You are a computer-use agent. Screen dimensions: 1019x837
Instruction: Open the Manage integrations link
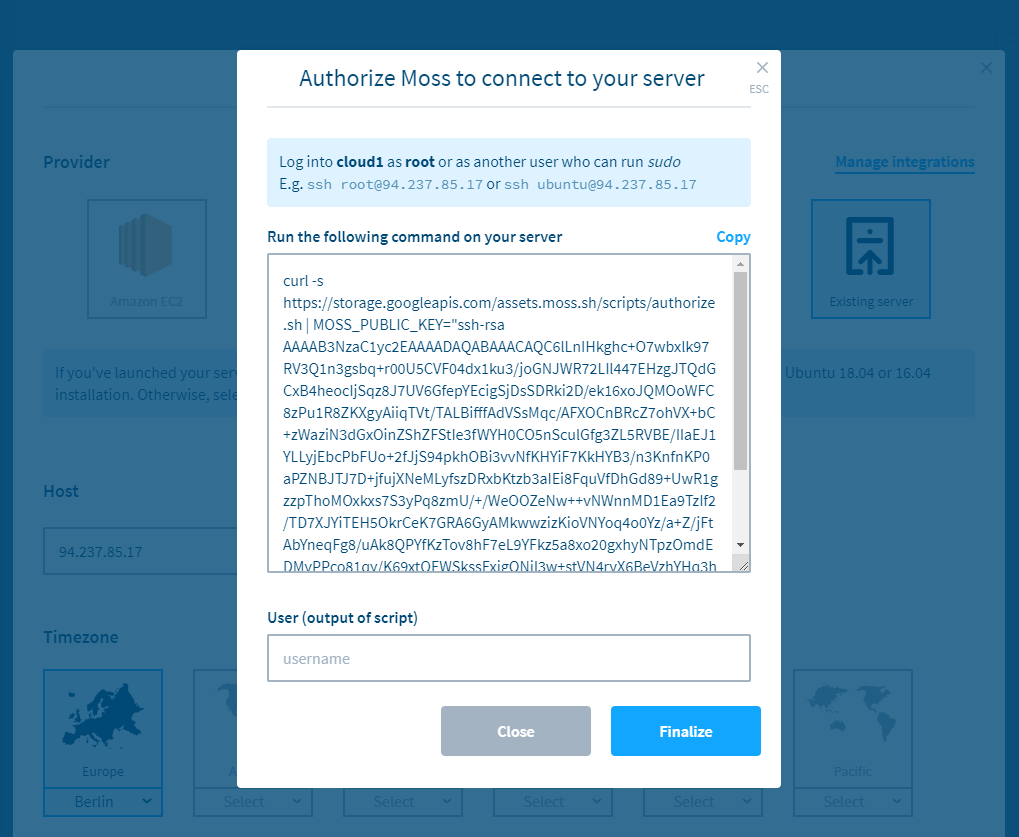pos(904,162)
